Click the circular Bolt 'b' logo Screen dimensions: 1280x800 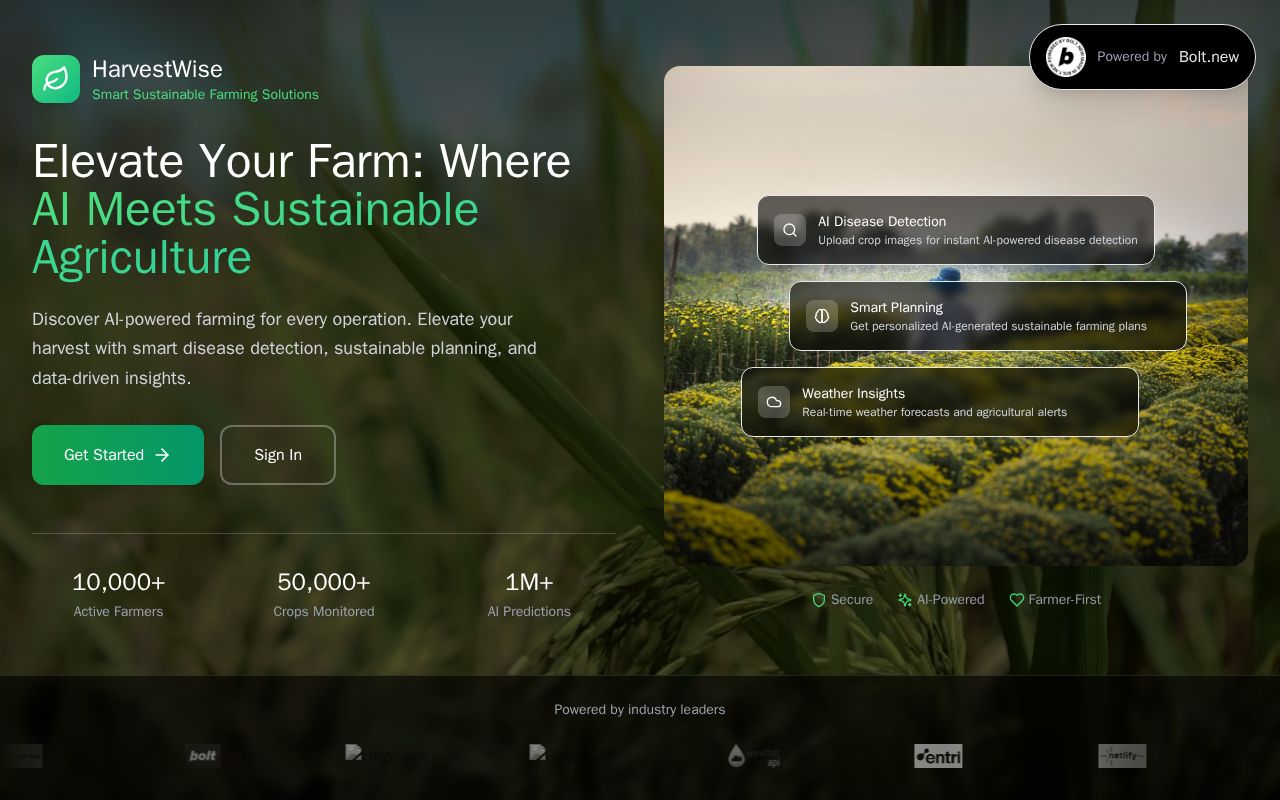(x=1066, y=57)
